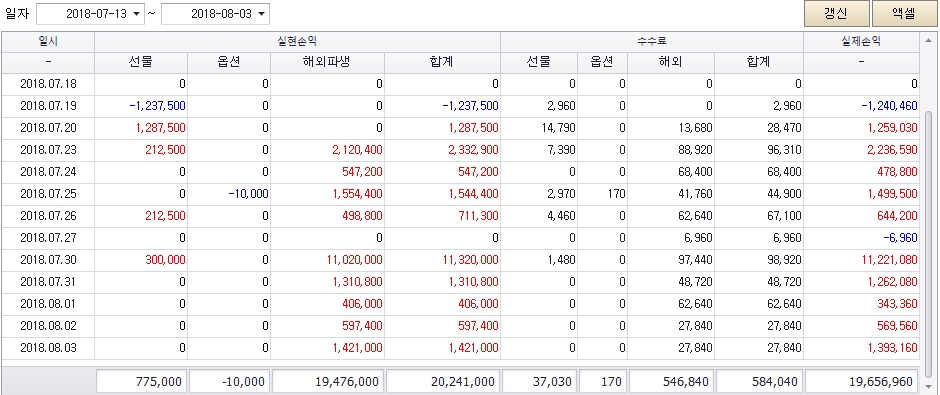Click the -1,240,460 actual profit value
The height and width of the screenshot is (395, 940).
889,106
